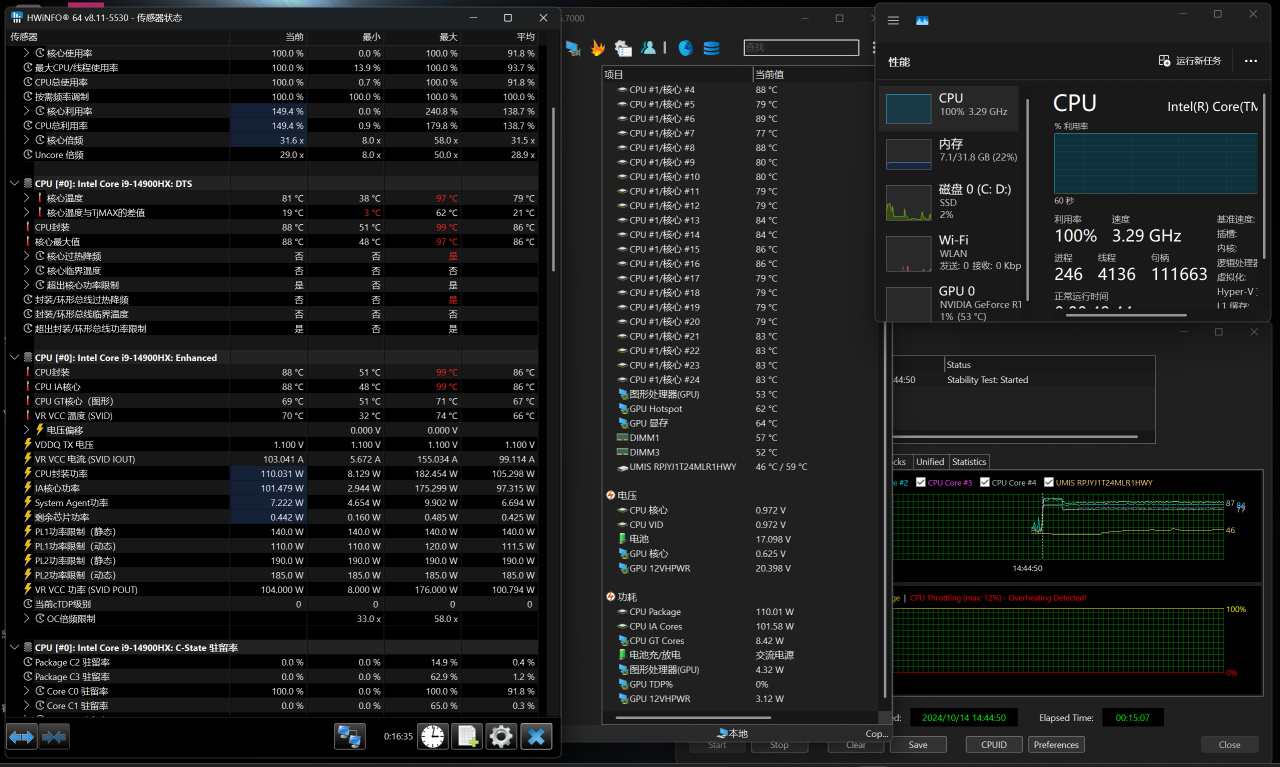
Task: Collapse the Intel Core i9-14900HX DTS section
Action: click(14, 184)
